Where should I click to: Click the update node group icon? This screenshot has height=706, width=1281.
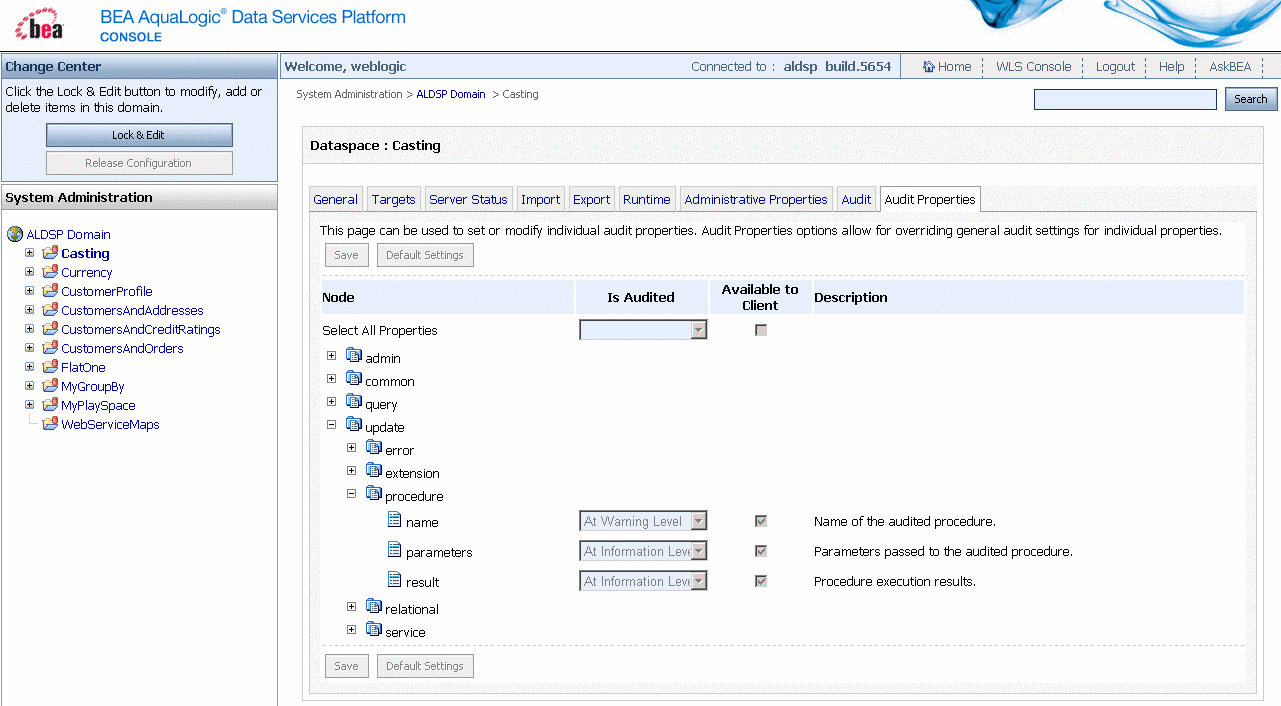(x=354, y=425)
